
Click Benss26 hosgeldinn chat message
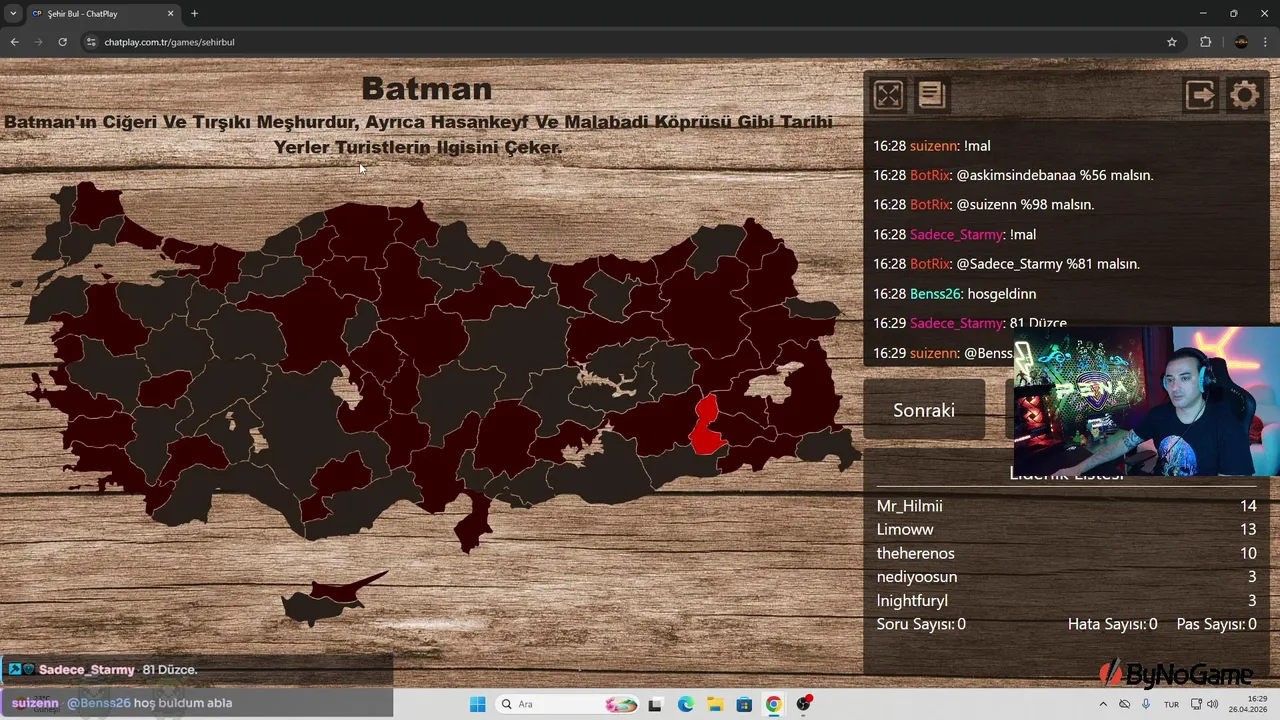(954, 294)
